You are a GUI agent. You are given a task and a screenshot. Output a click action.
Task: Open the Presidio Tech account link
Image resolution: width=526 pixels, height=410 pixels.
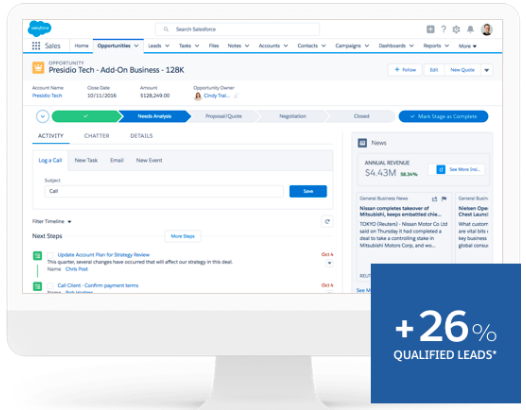click(x=47, y=96)
